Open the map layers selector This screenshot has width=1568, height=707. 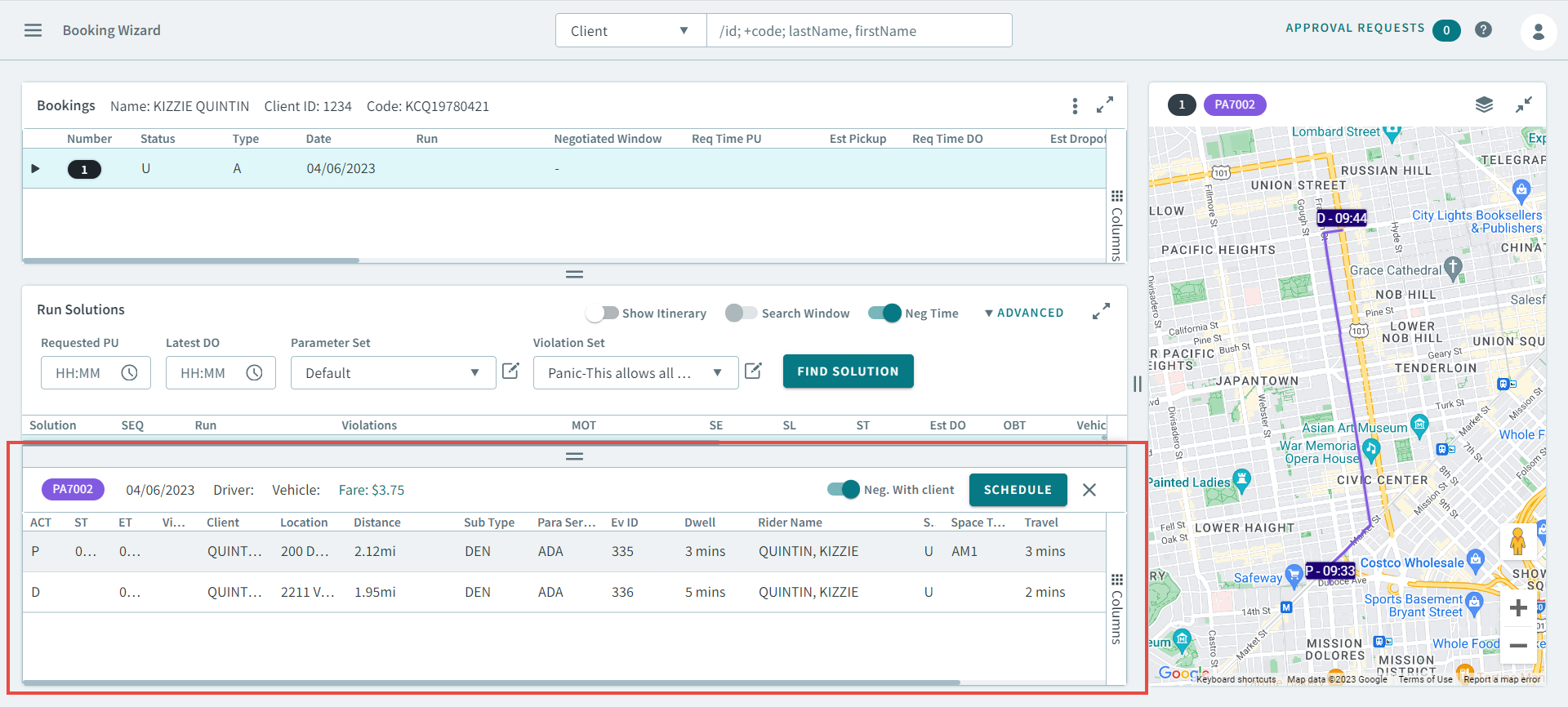[1484, 104]
